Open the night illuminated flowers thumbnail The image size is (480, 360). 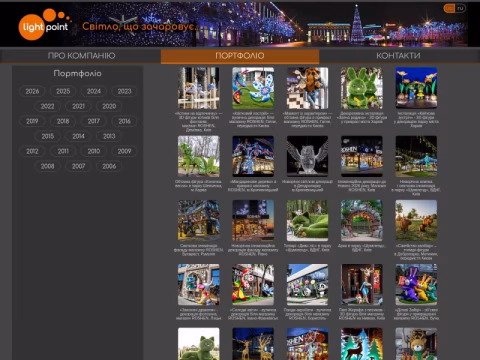(416, 88)
